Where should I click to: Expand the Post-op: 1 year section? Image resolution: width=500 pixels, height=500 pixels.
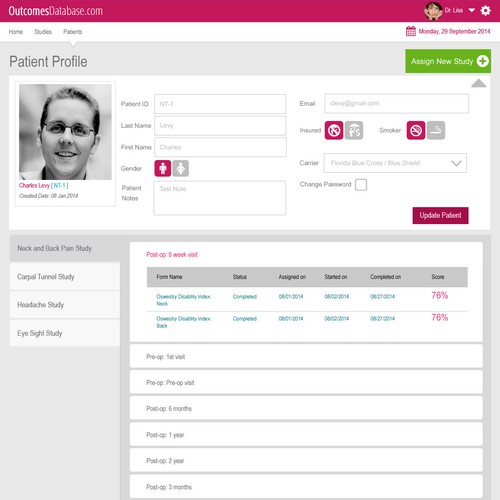[x=306, y=435]
